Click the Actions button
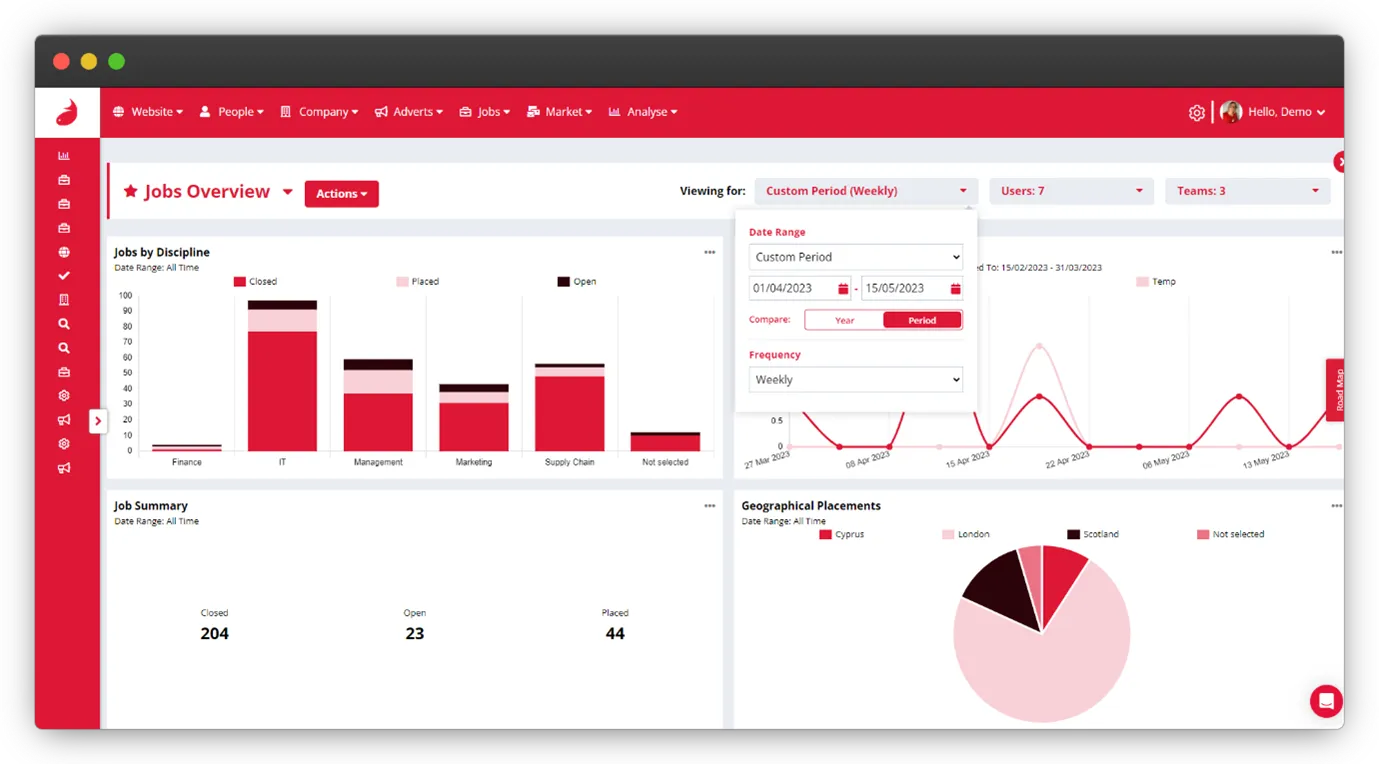The image size is (1379, 764). point(341,193)
